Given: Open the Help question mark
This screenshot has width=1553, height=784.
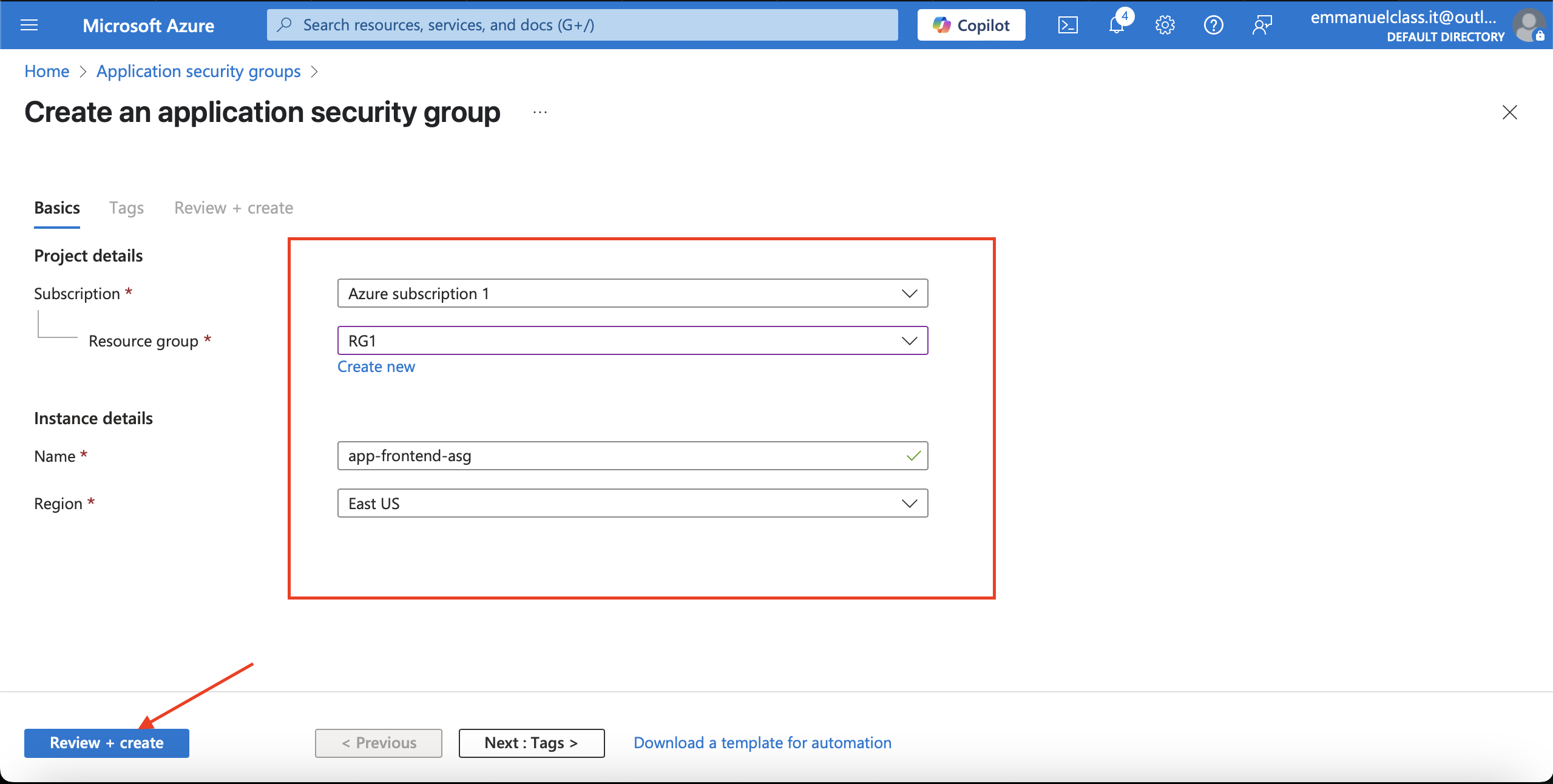Looking at the screenshot, I should (x=1214, y=25).
